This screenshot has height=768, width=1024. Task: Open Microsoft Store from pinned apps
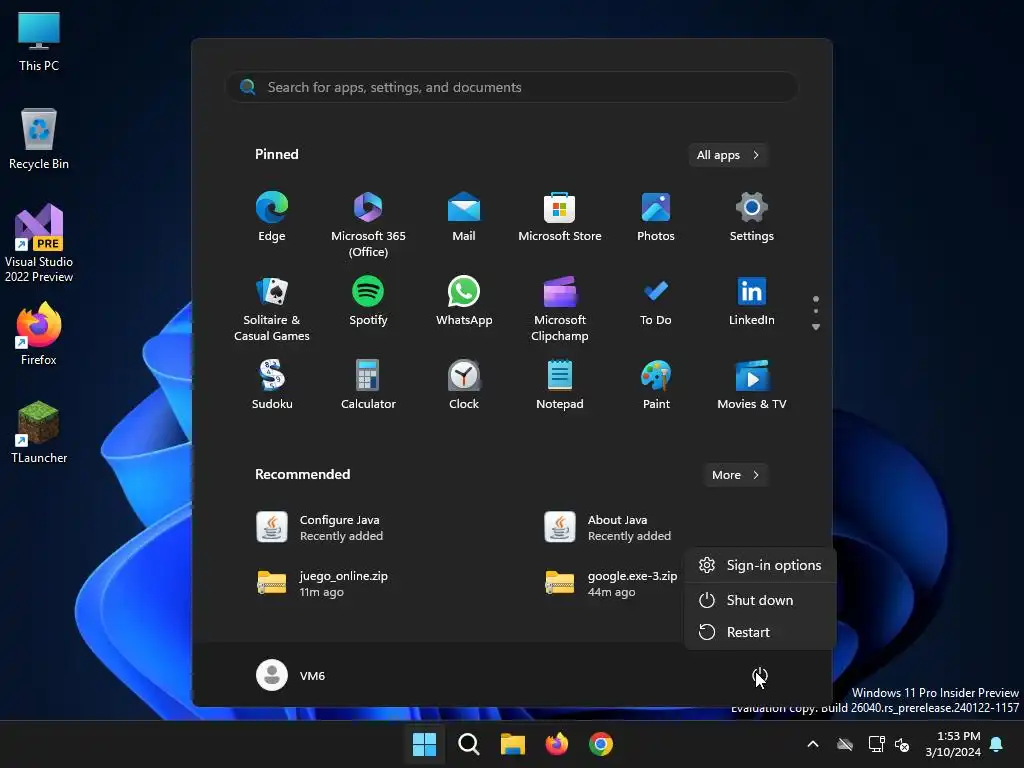point(560,217)
